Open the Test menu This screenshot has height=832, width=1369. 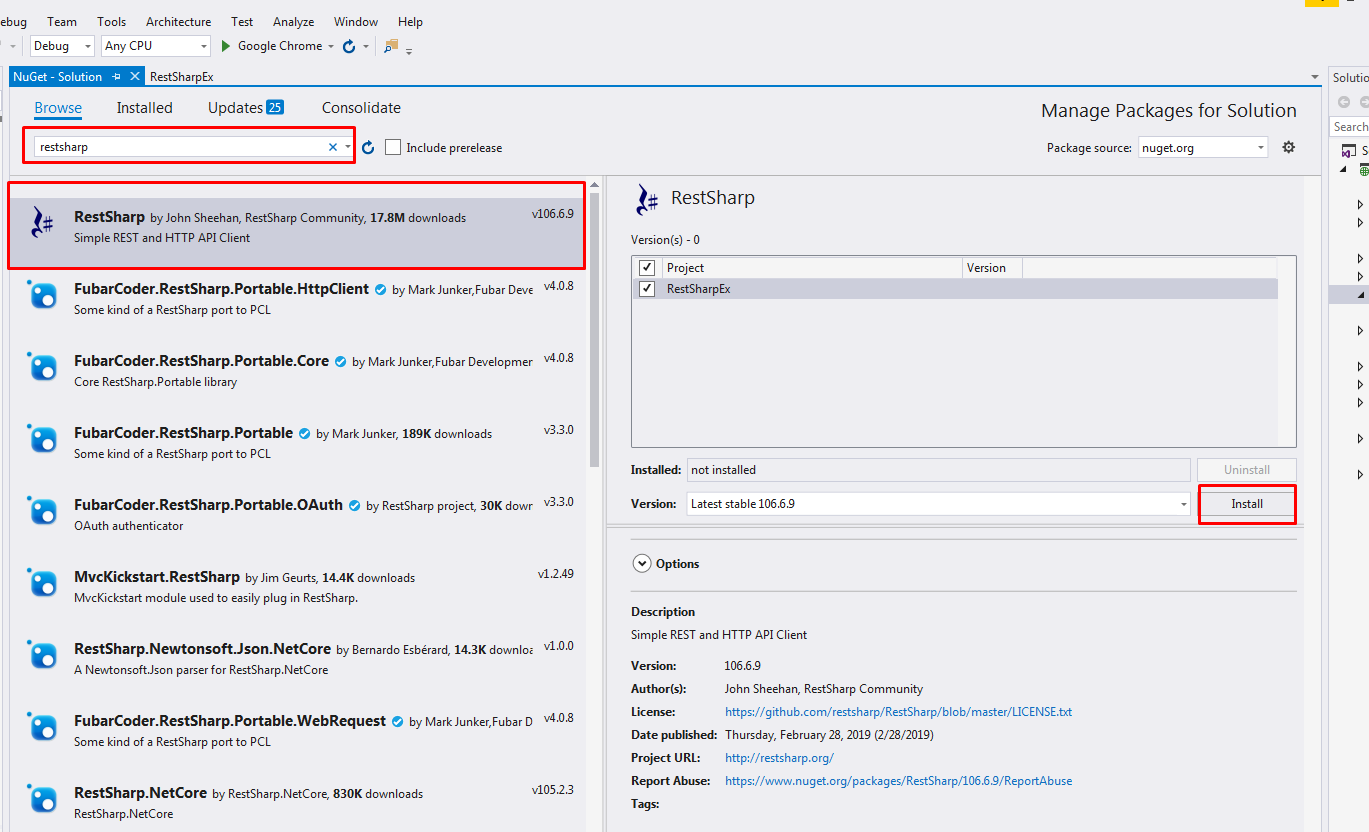point(241,21)
